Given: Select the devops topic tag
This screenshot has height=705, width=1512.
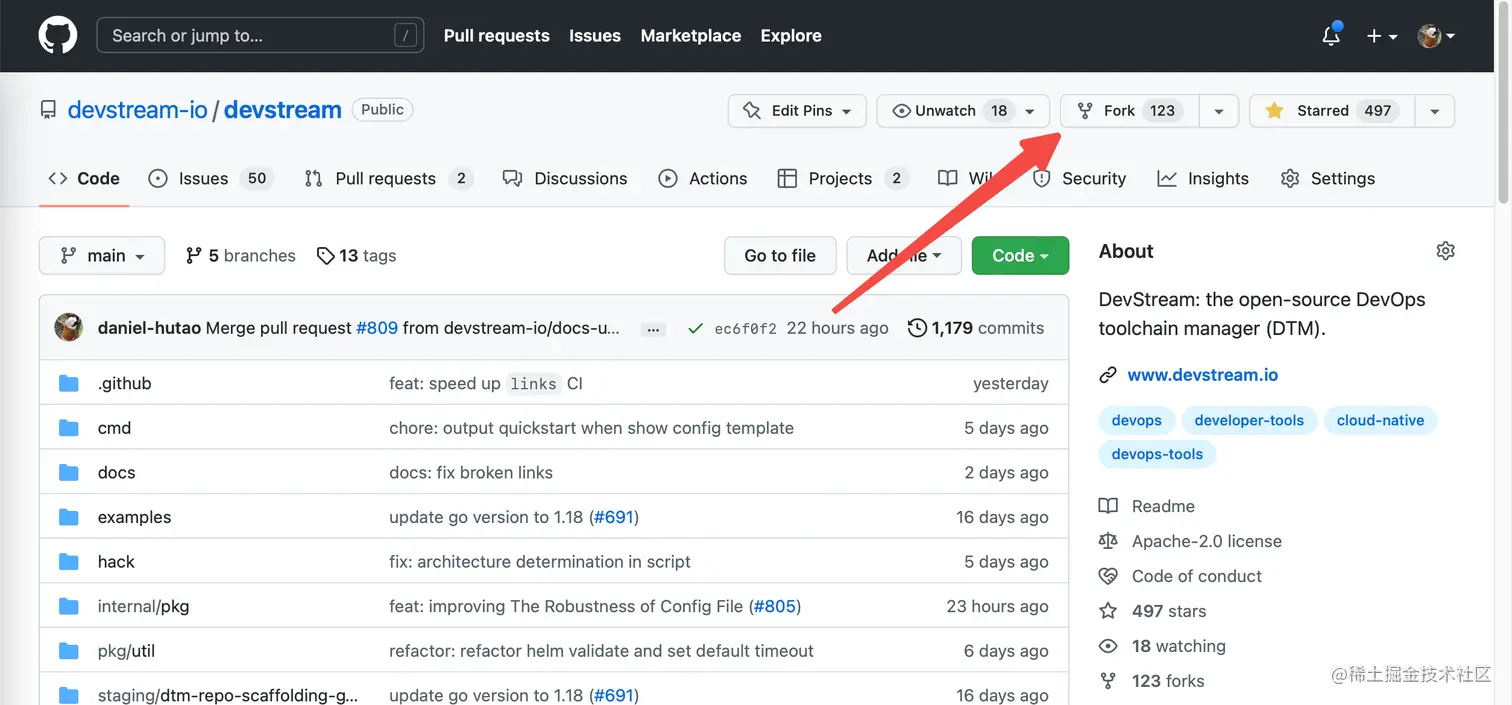Looking at the screenshot, I should (1137, 420).
